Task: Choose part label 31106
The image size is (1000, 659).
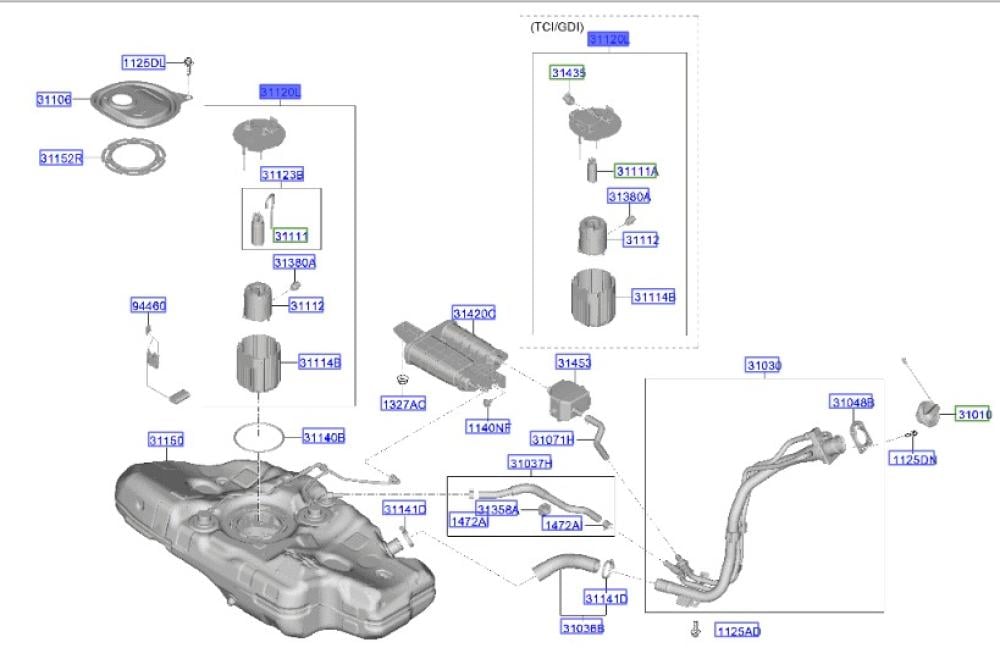Action: click(x=54, y=100)
